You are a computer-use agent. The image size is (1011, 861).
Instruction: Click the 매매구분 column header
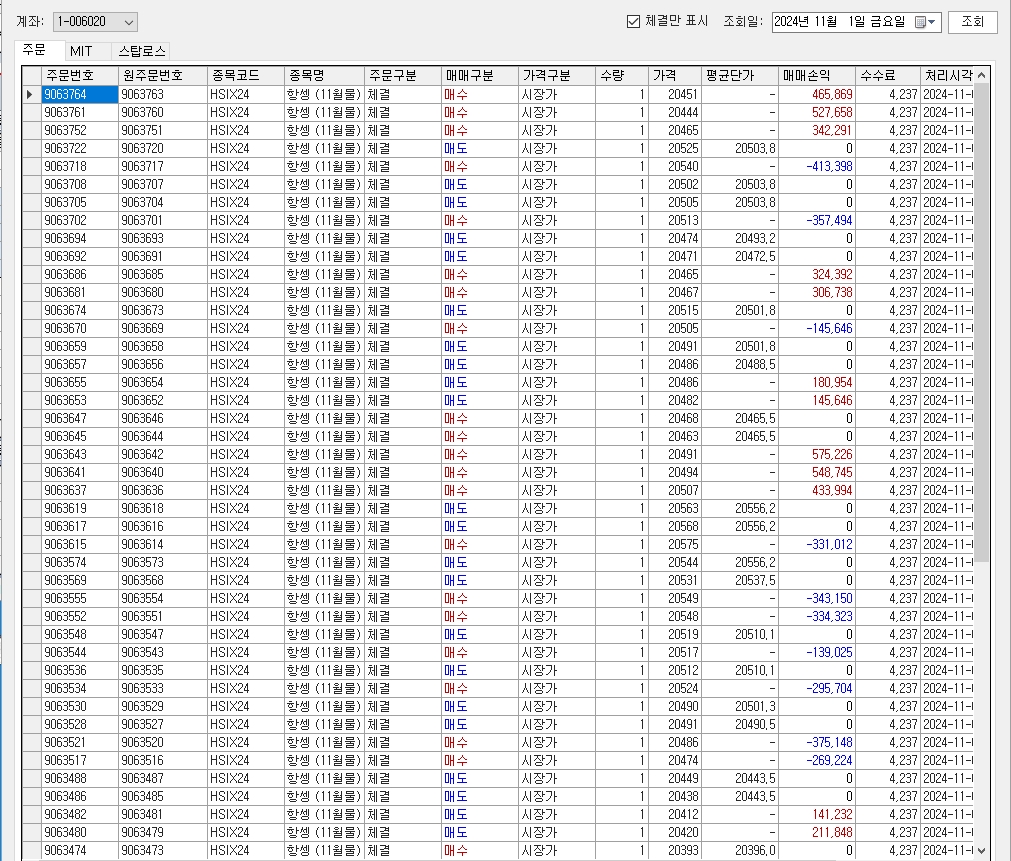point(479,76)
